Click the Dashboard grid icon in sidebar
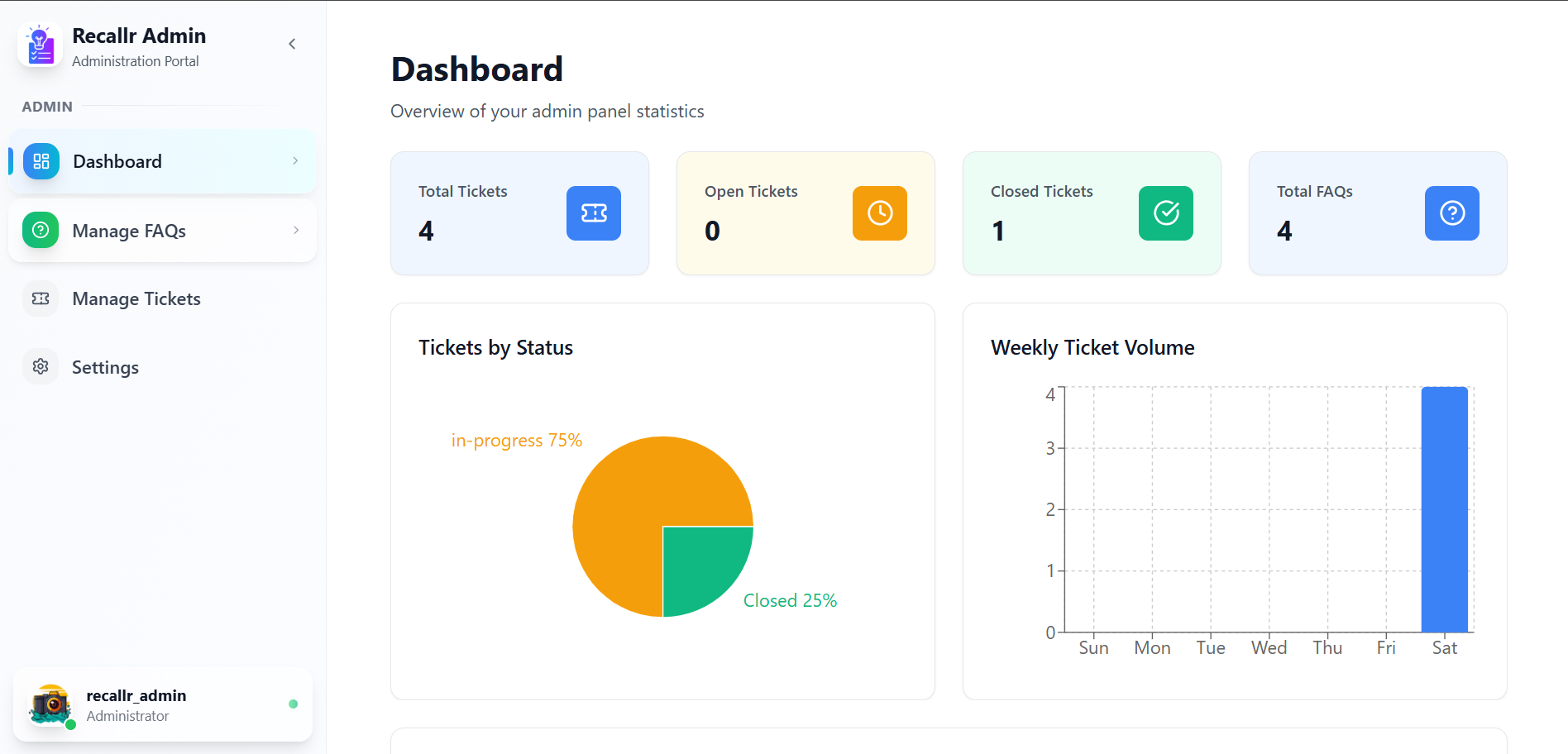 (x=41, y=161)
